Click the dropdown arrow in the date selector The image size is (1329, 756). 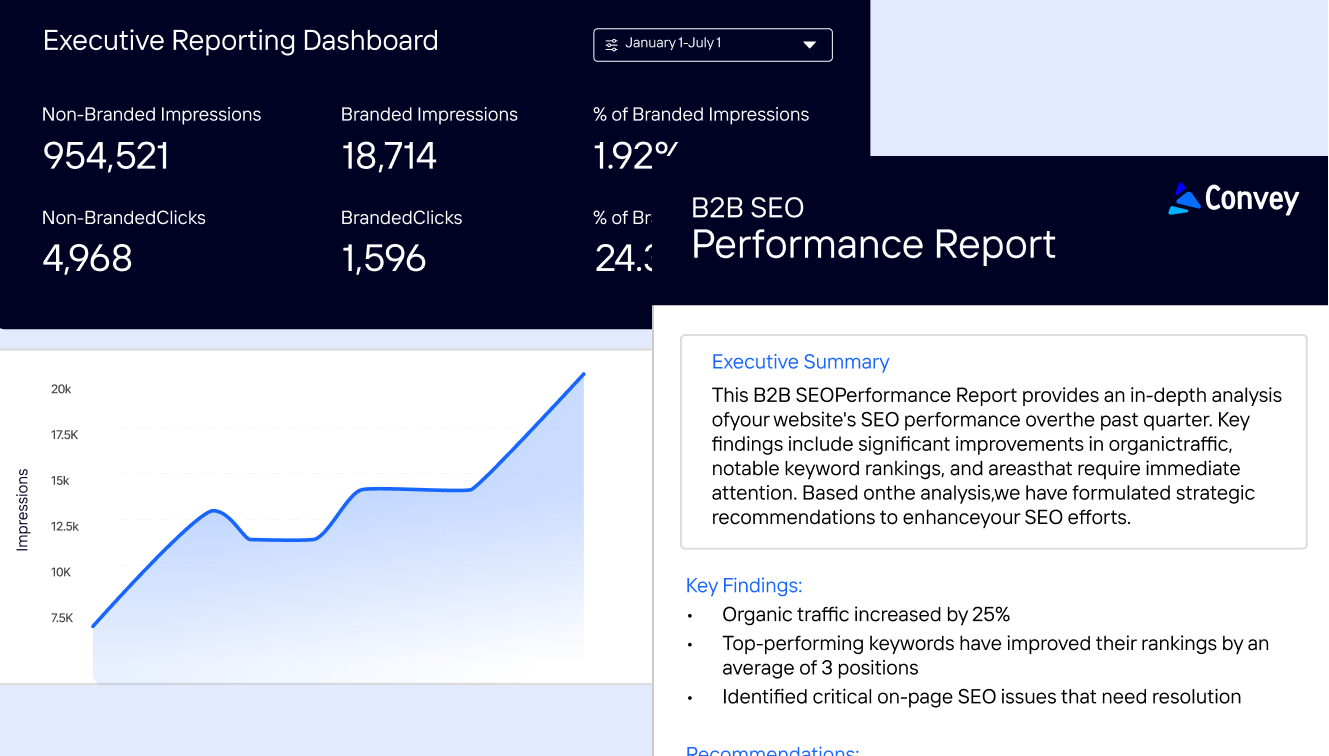808,44
